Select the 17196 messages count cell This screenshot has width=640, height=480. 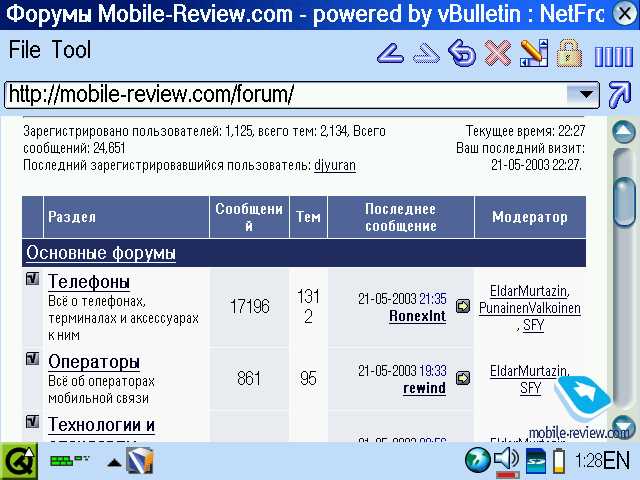(x=249, y=307)
